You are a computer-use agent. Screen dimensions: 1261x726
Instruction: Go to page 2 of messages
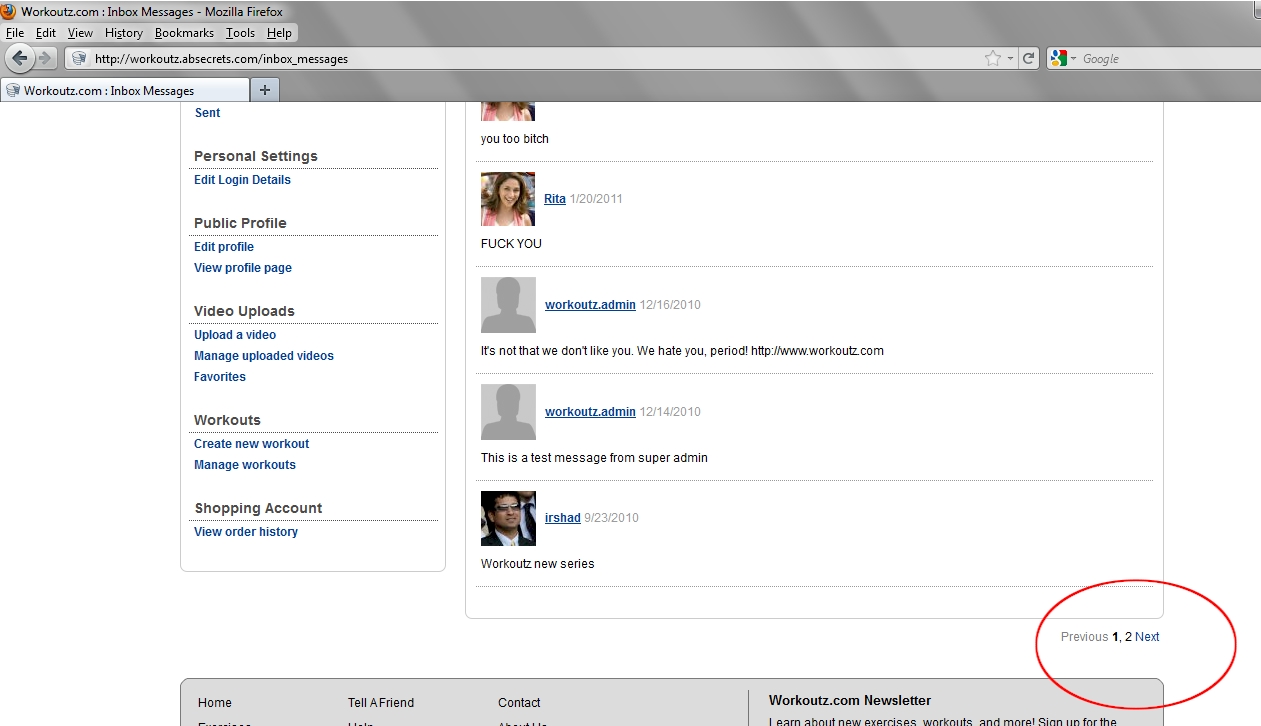coord(1128,637)
